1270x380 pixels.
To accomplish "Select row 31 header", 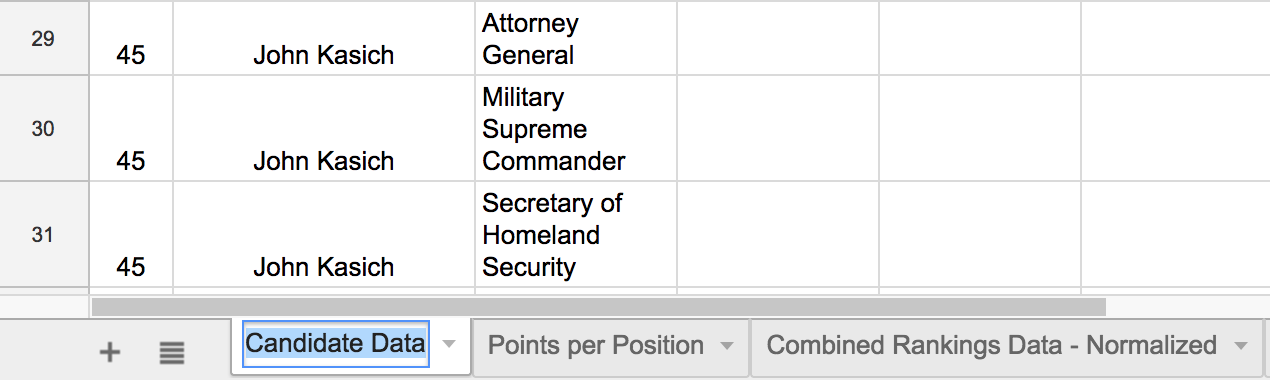I will [x=43, y=234].
